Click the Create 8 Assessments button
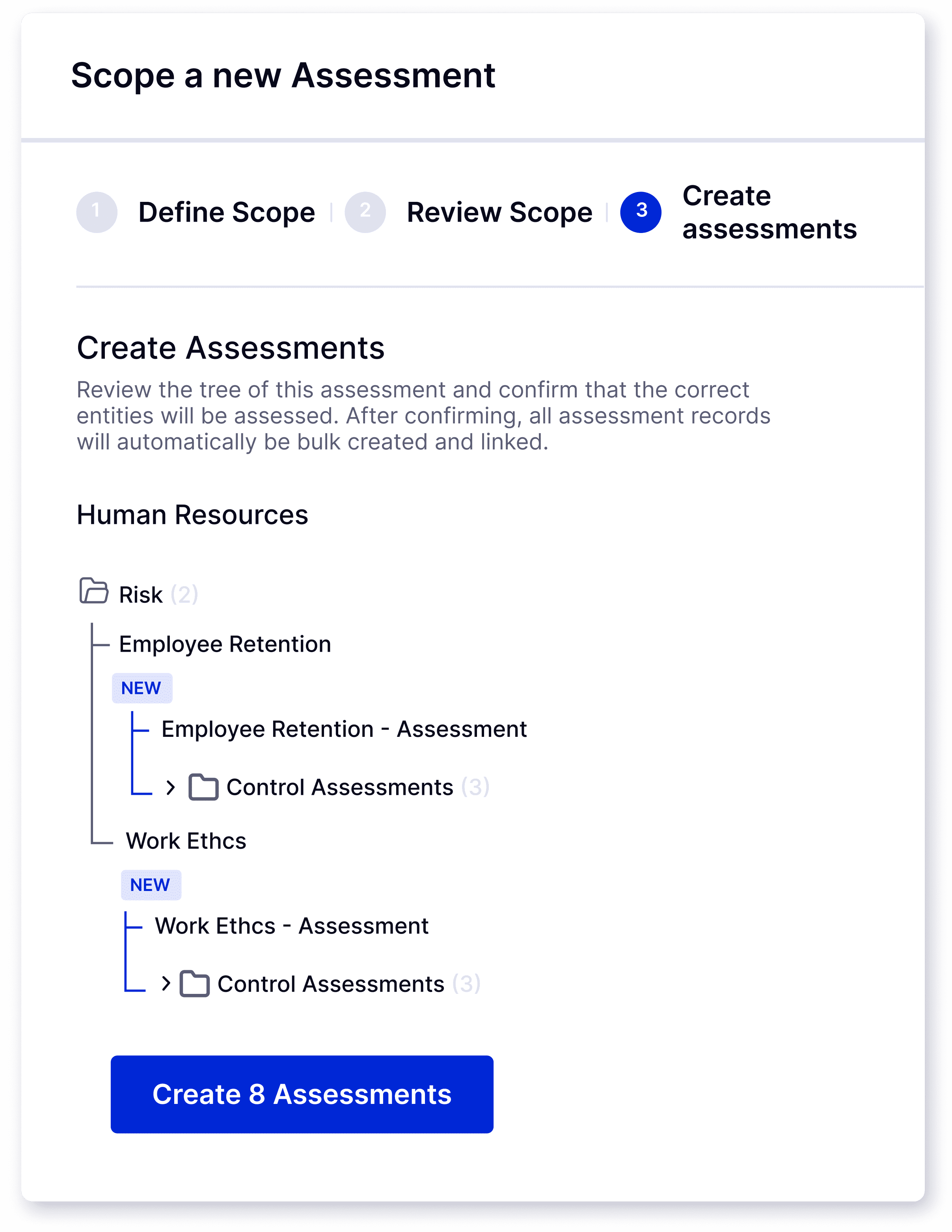 tap(302, 1094)
